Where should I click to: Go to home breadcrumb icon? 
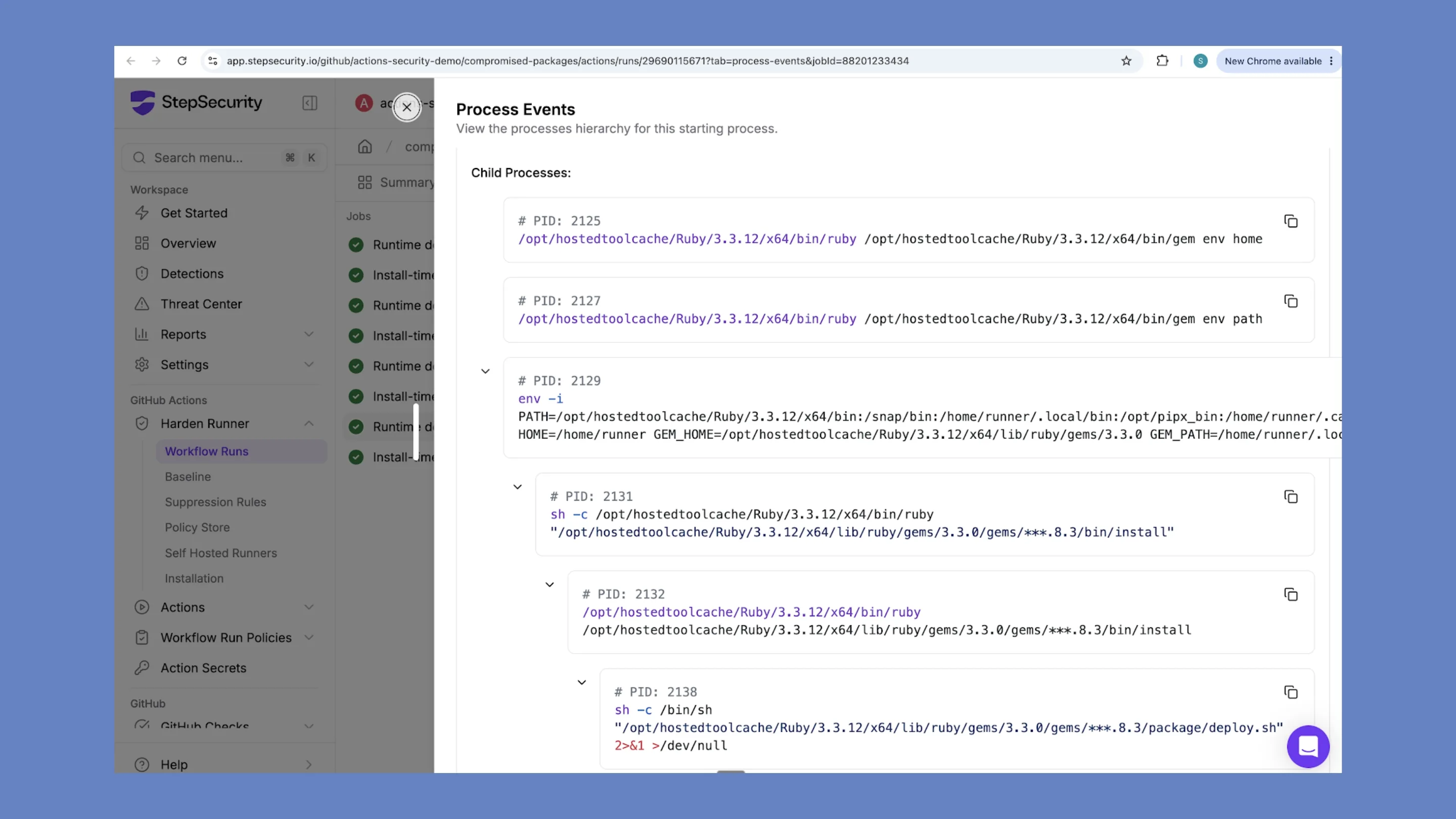365,147
